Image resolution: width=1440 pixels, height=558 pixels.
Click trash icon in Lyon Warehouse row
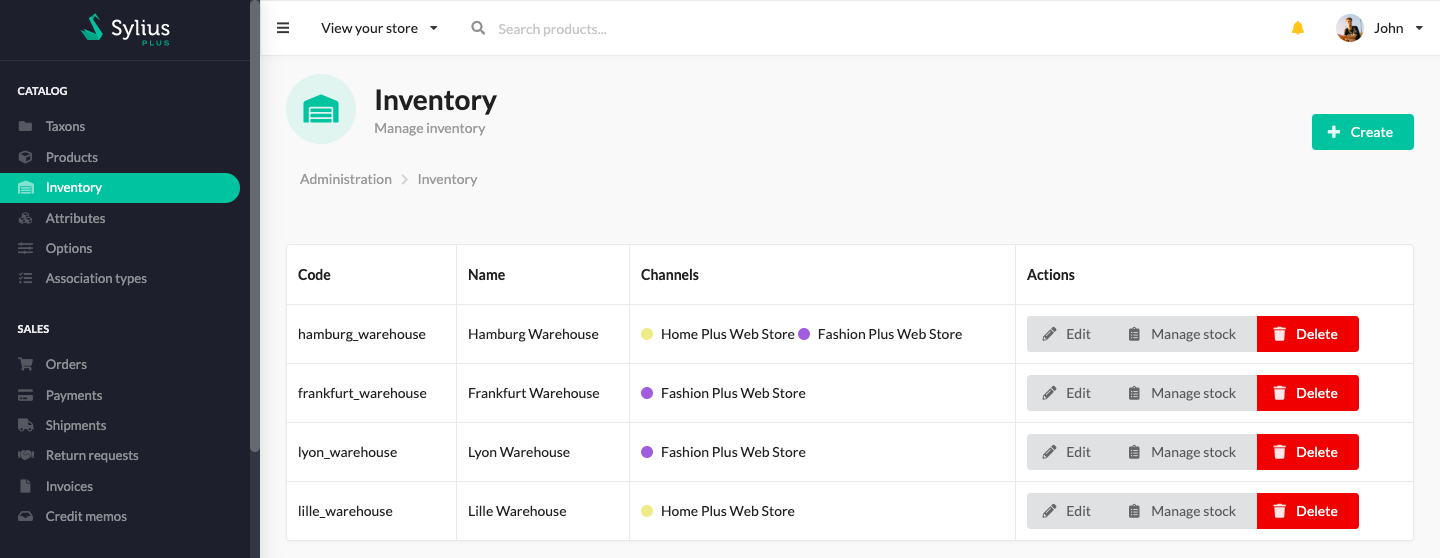[x=1279, y=452]
